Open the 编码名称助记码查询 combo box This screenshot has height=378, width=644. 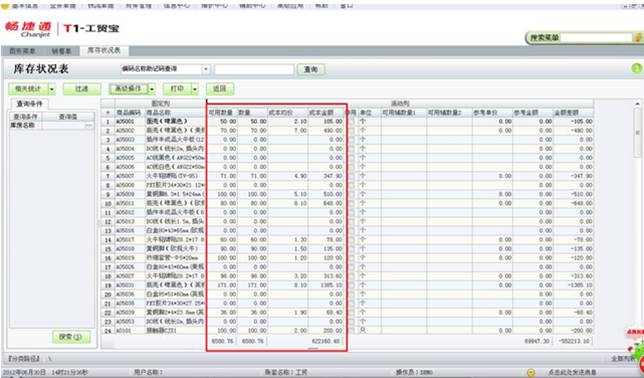click(166, 69)
